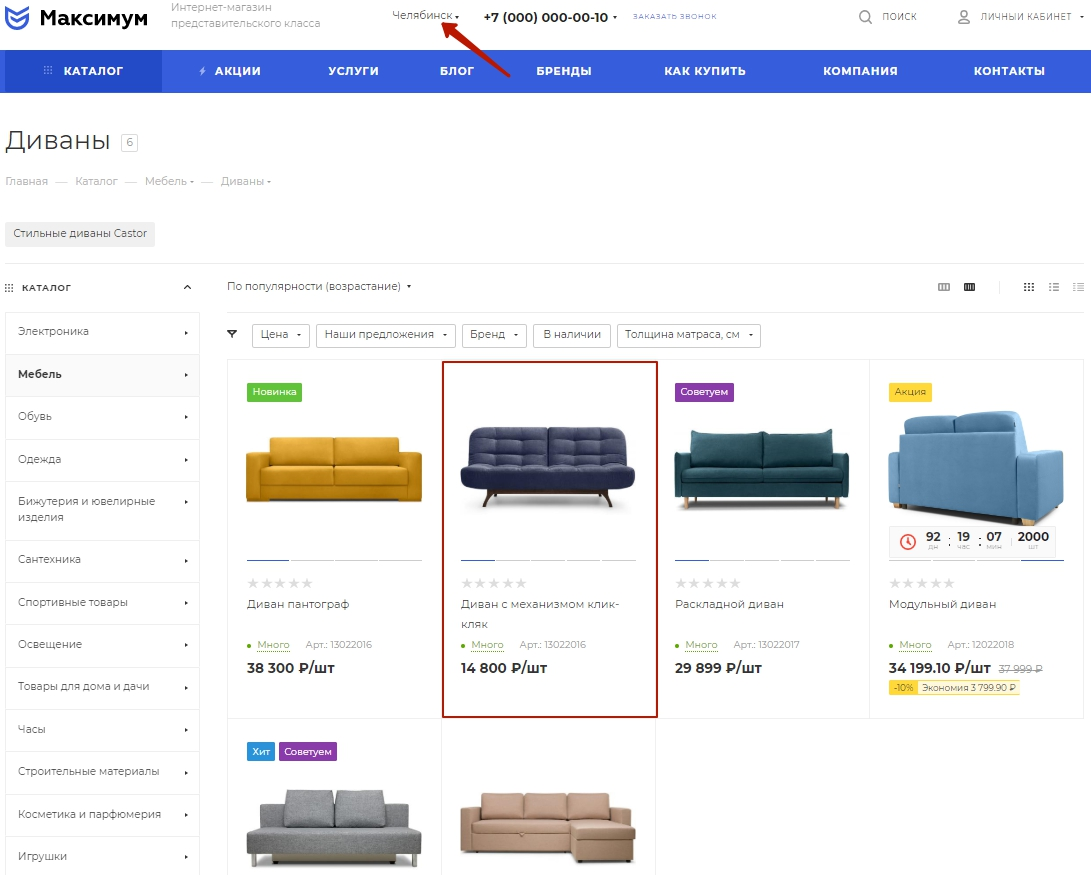
Task: Toggle the В наличии filter
Action: (572, 335)
